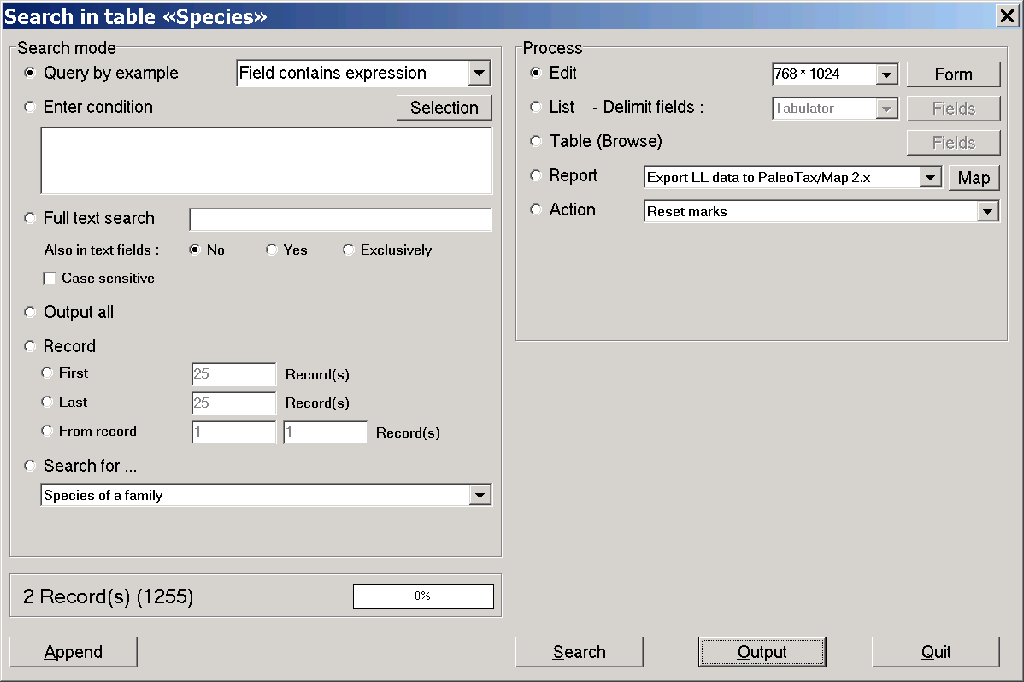Open the Field contains expression dropdown

tap(479, 73)
